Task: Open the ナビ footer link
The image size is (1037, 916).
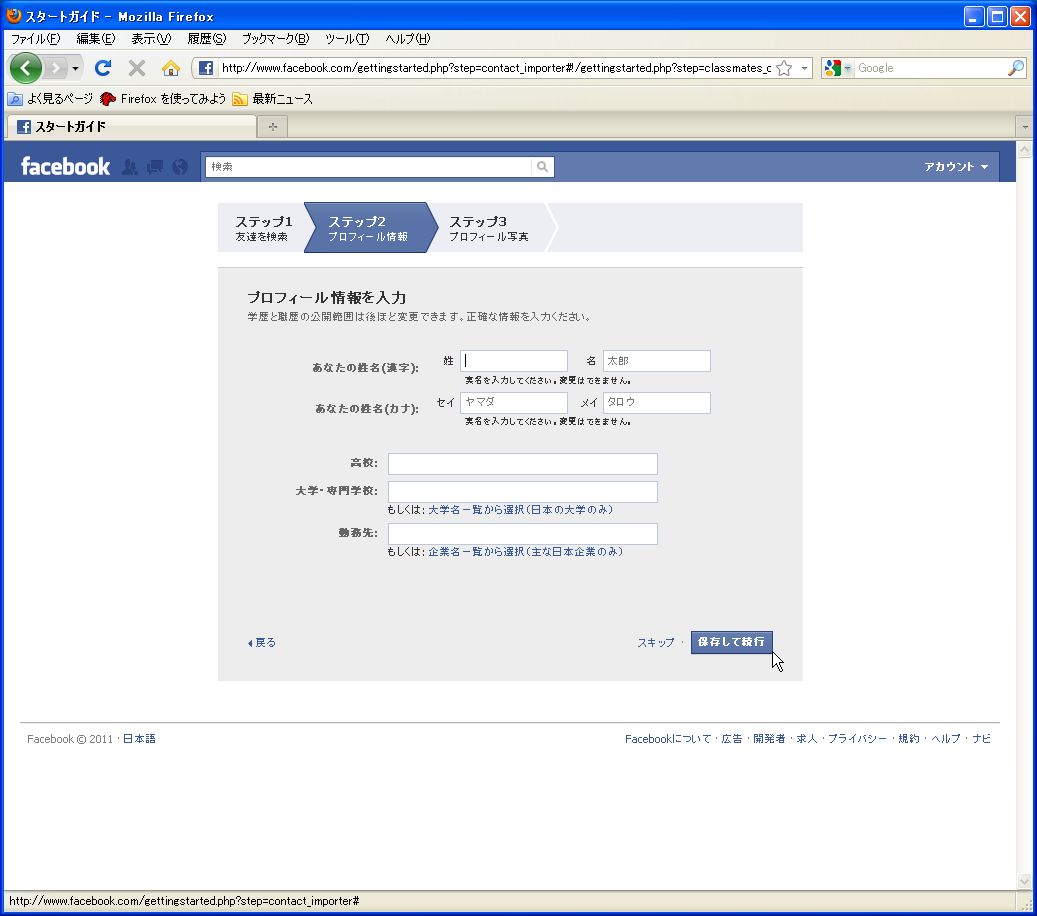Action: pos(981,739)
